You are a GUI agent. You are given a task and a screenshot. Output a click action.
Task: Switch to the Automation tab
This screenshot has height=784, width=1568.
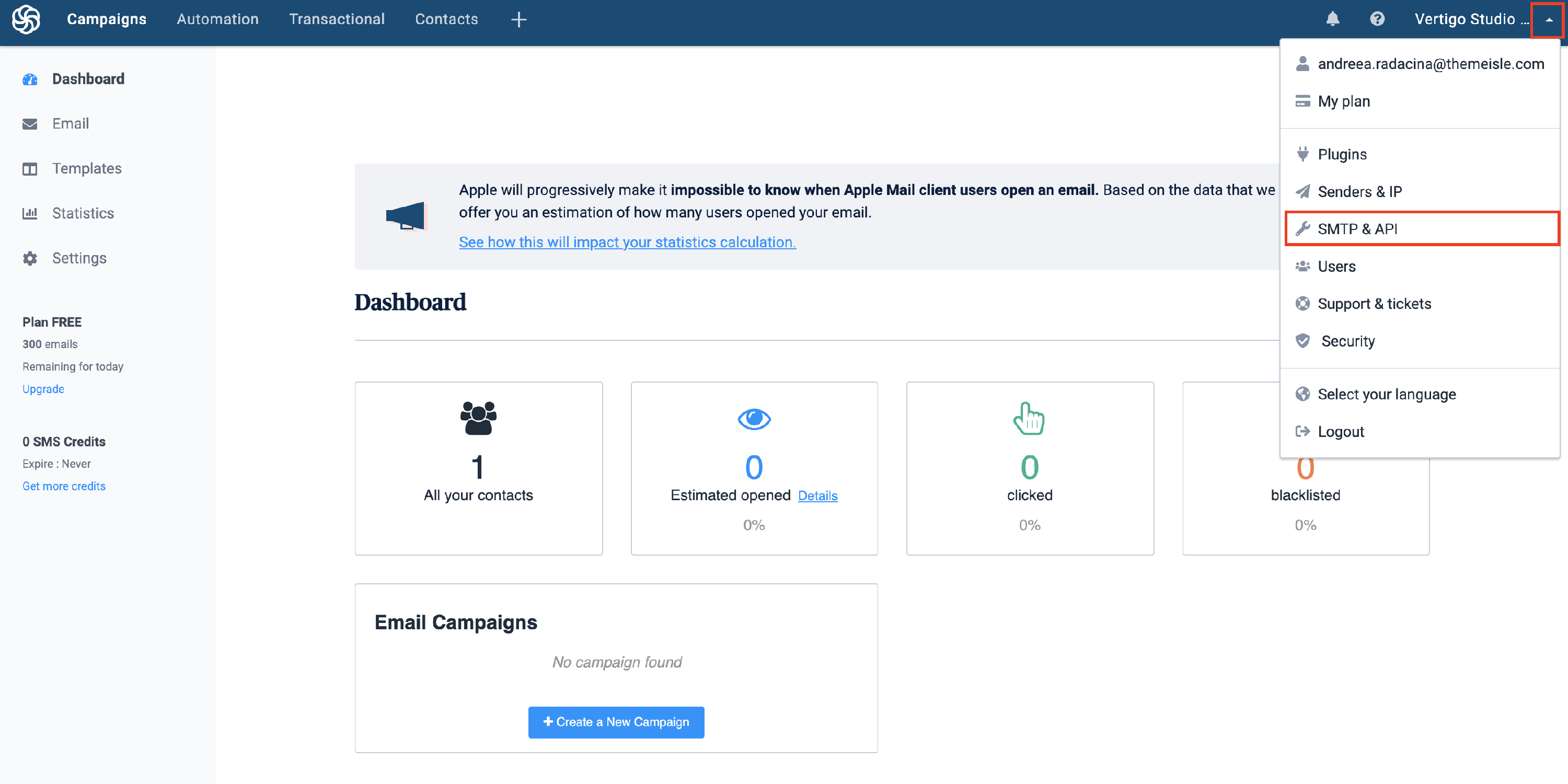[217, 19]
